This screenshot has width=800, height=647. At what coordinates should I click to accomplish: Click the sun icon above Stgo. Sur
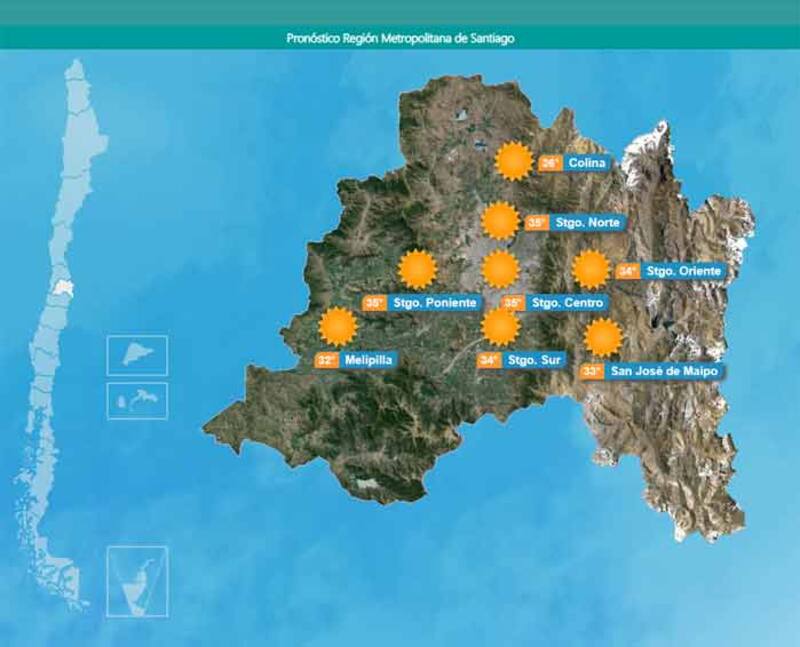click(500, 326)
